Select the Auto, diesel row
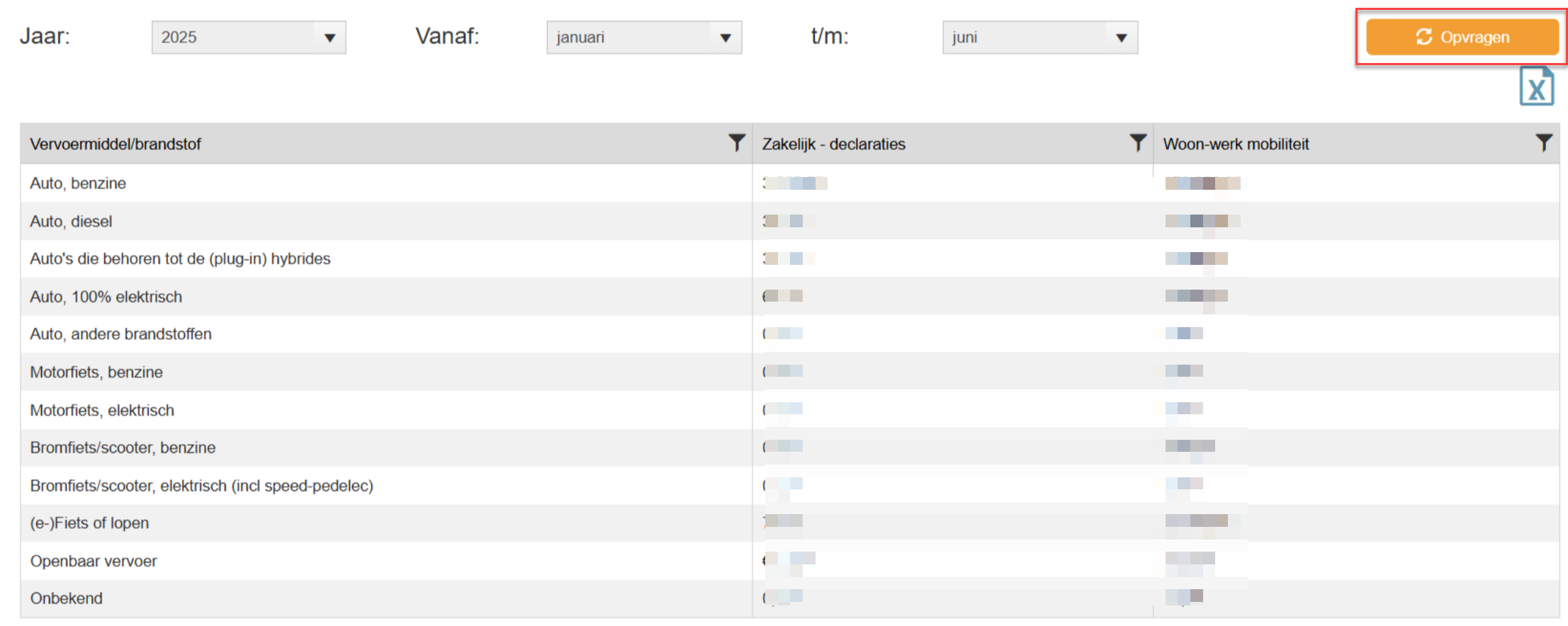Screen dimensions: 1568x626 790,221
